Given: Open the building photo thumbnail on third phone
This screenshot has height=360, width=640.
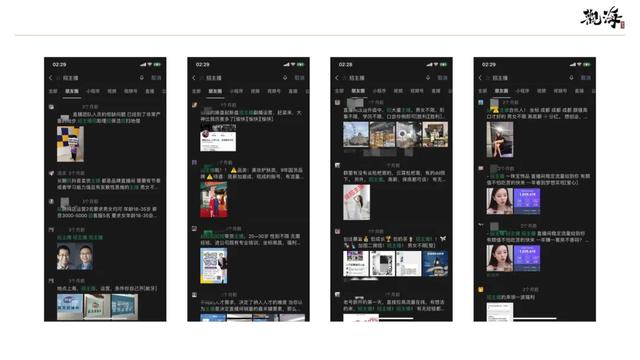Looking at the screenshot, I should pyautogui.click(x=356, y=134).
